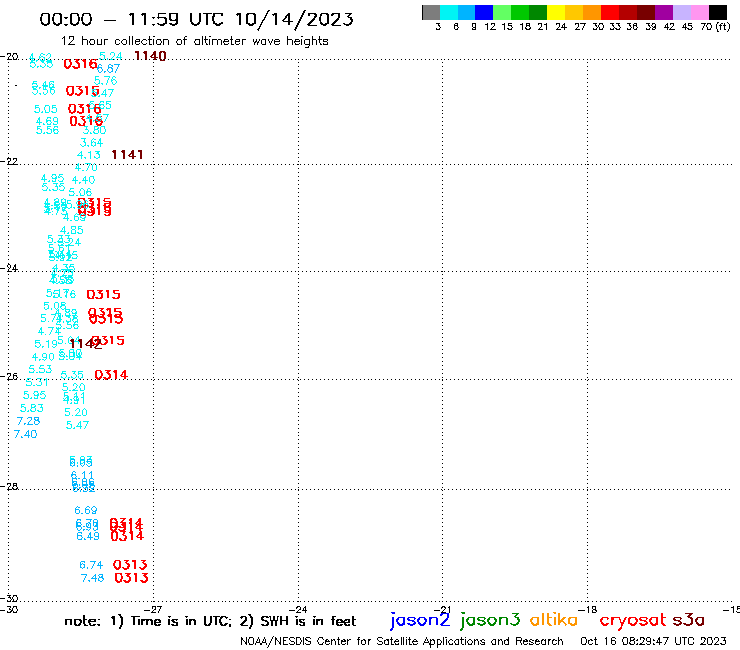Click the wave height value 7.28
This screenshot has width=740, height=650.
coord(28,421)
